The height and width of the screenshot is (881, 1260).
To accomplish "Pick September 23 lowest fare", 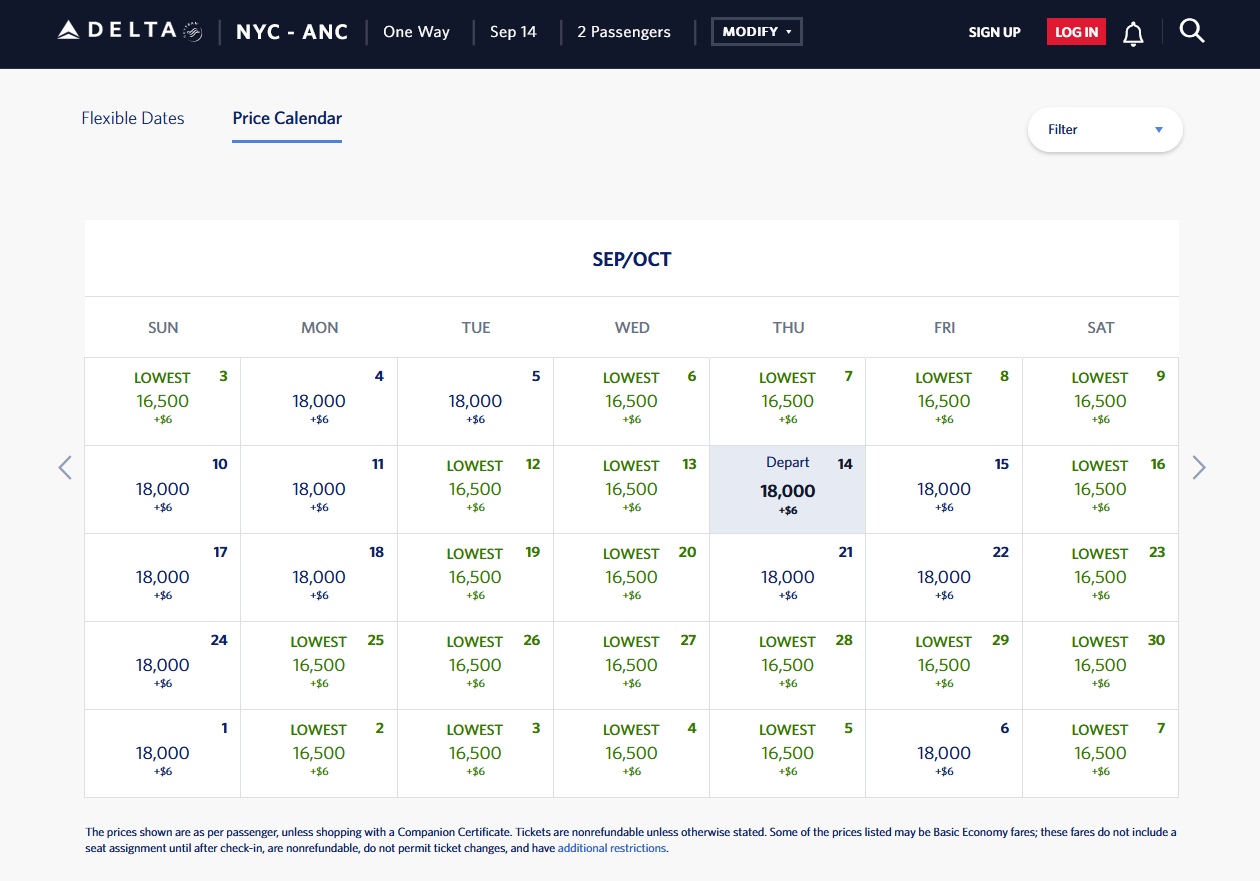I will (x=1100, y=578).
